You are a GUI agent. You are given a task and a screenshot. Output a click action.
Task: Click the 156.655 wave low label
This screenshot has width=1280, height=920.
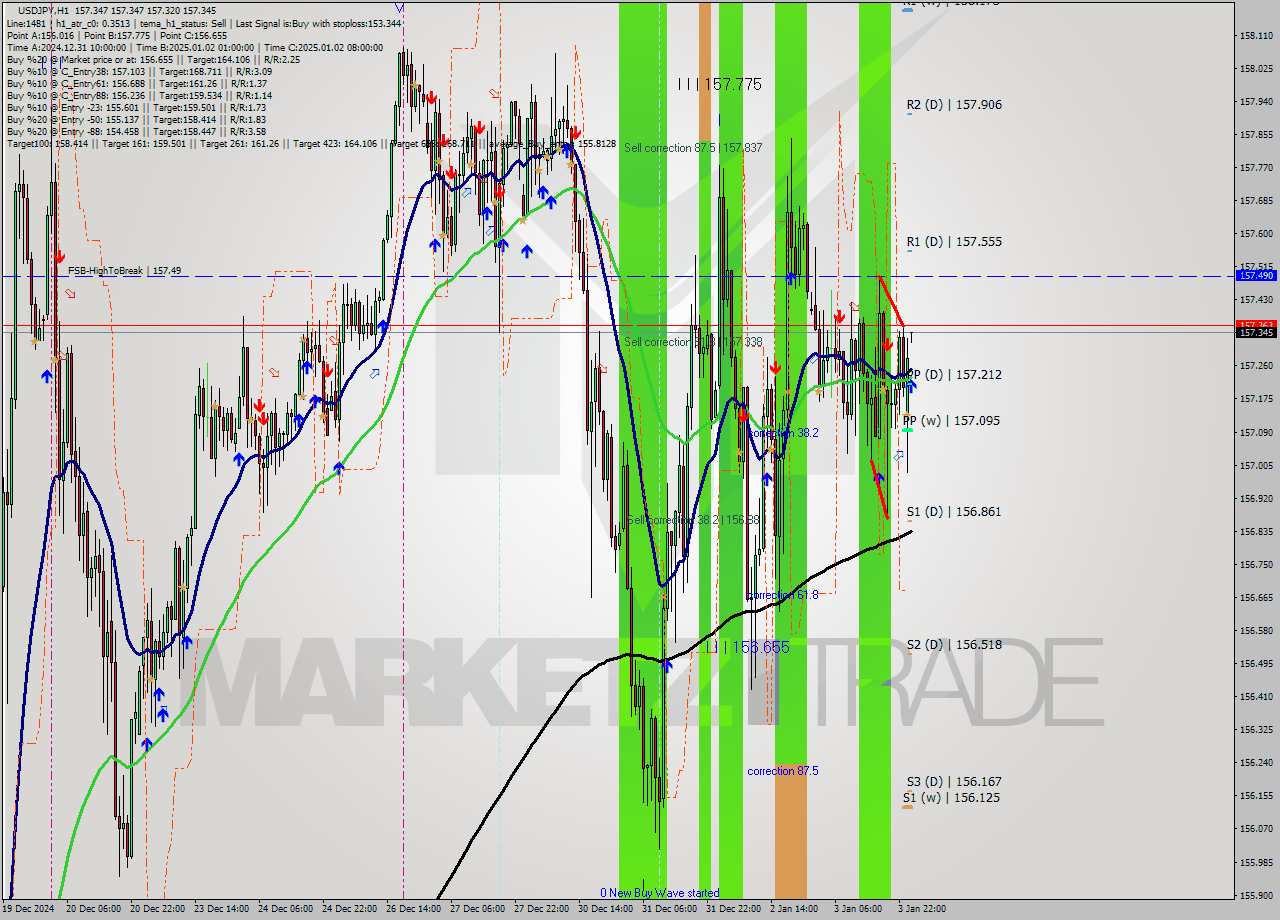tap(746, 648)
